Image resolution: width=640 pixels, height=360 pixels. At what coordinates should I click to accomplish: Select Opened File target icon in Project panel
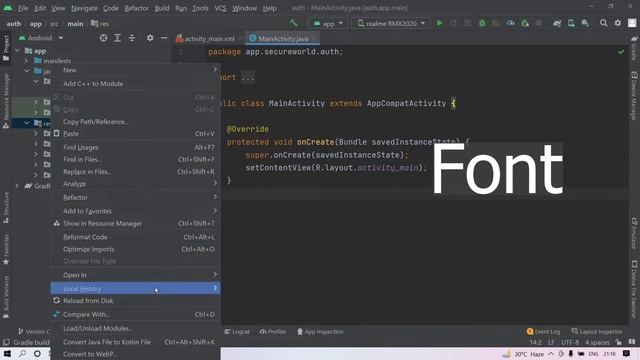(103, 38)
